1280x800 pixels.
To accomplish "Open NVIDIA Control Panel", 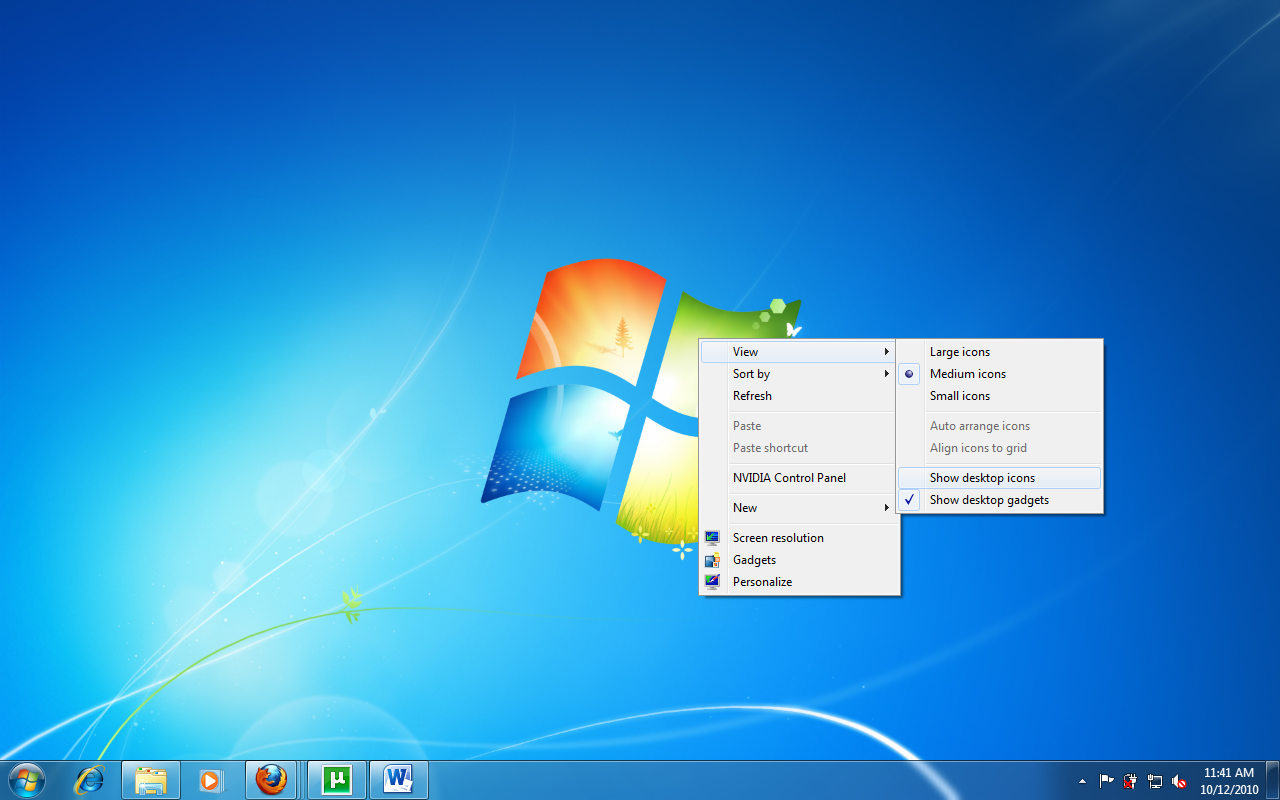I will pyautogui.click(x=789, y=477).
